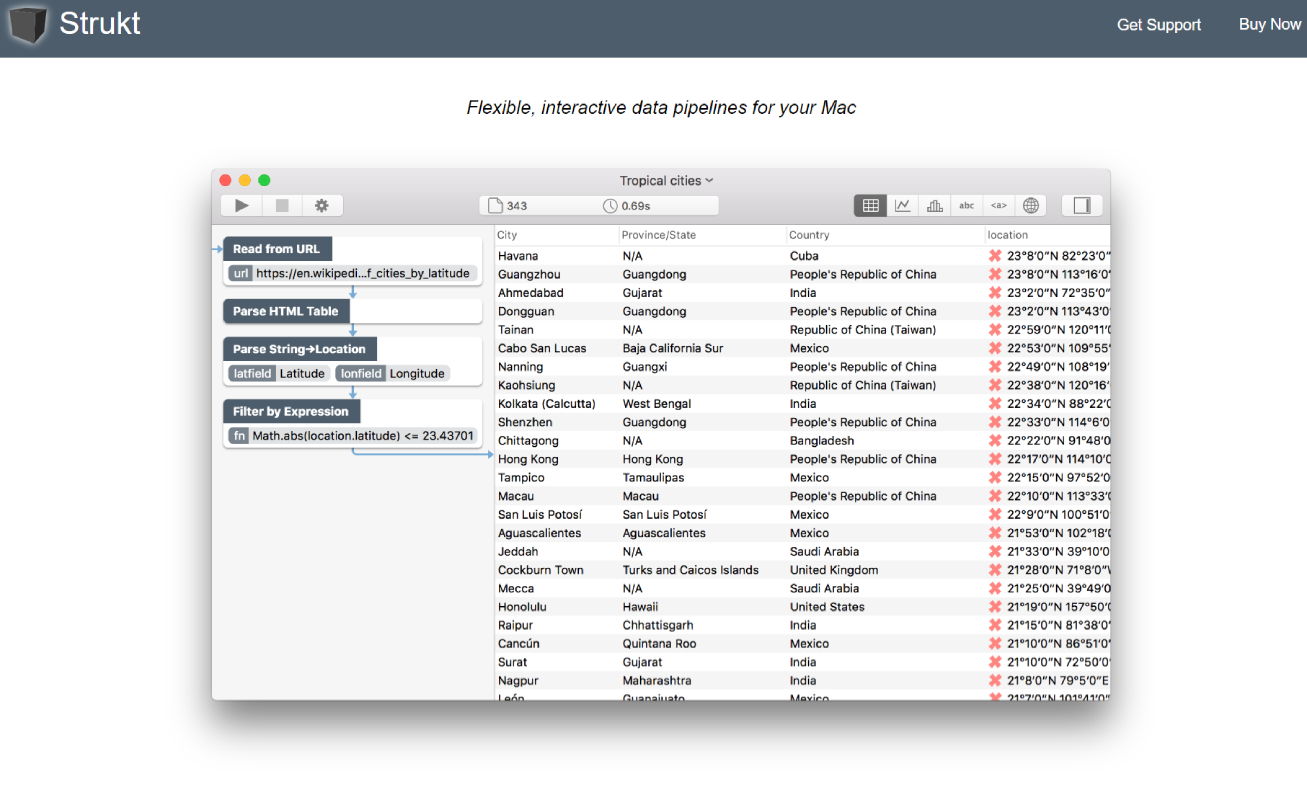This screenshot has height=800, width=1307.
Task: Click the red X in the Raipur row
Action: pos(995,626)
